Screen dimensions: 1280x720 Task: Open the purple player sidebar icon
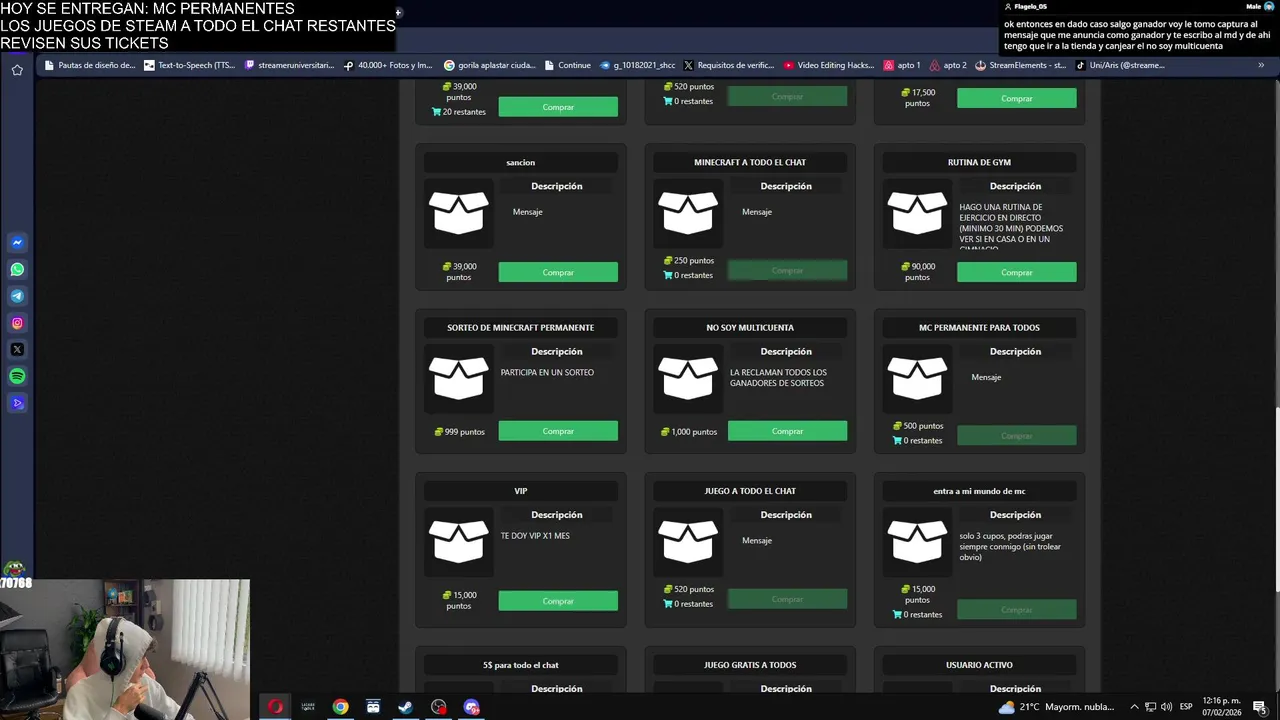pos(17,403)
